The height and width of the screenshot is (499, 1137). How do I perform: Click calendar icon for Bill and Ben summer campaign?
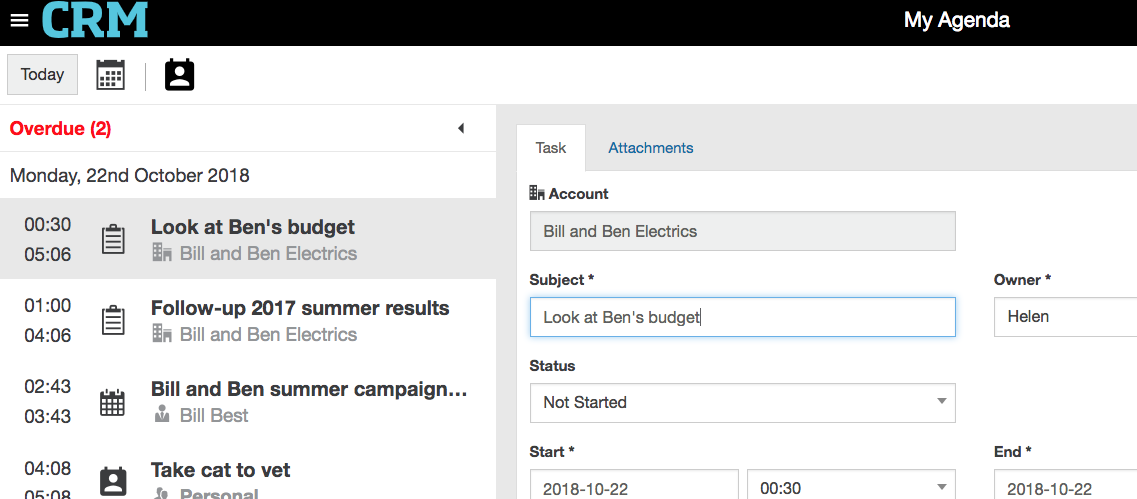click(114, 402)
